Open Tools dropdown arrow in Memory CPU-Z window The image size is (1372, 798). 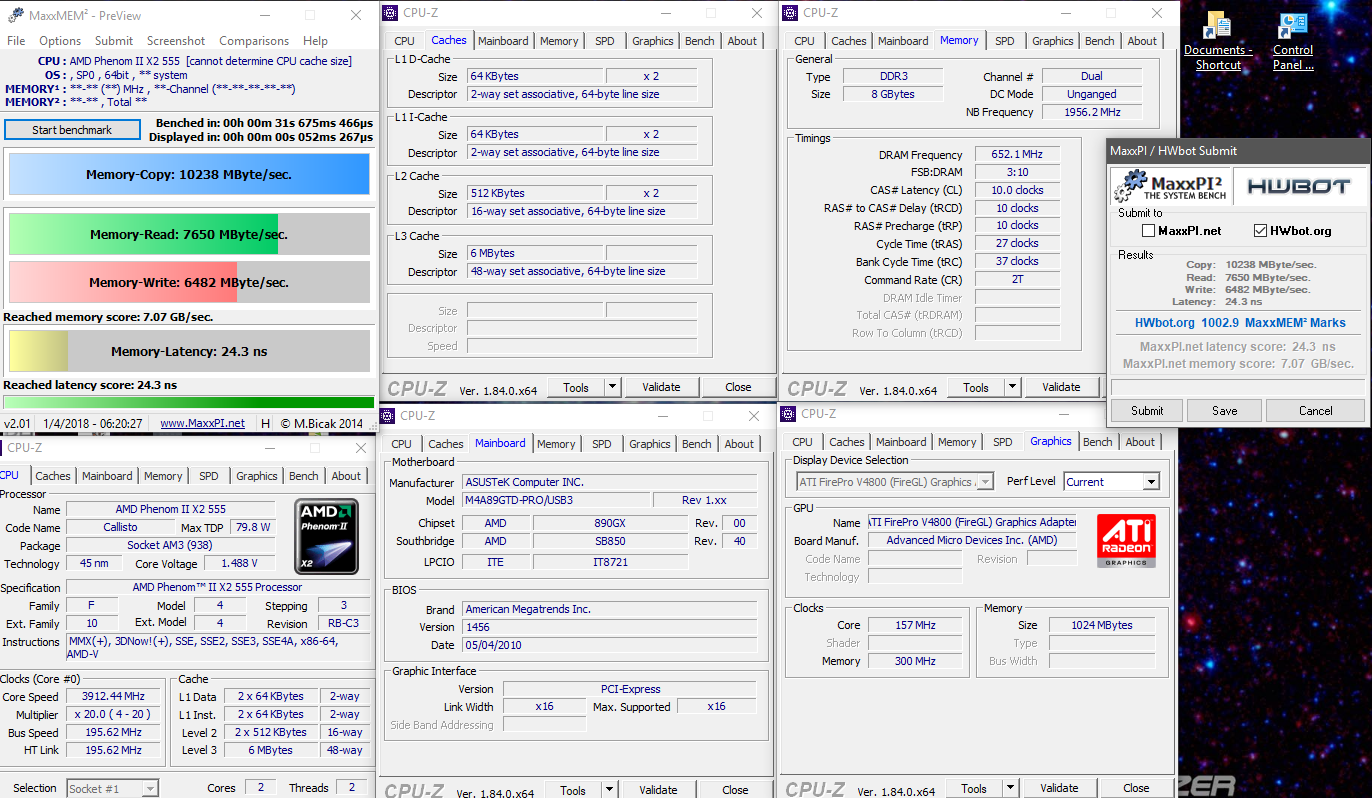pyautogui.click(x=1013, y=387)
